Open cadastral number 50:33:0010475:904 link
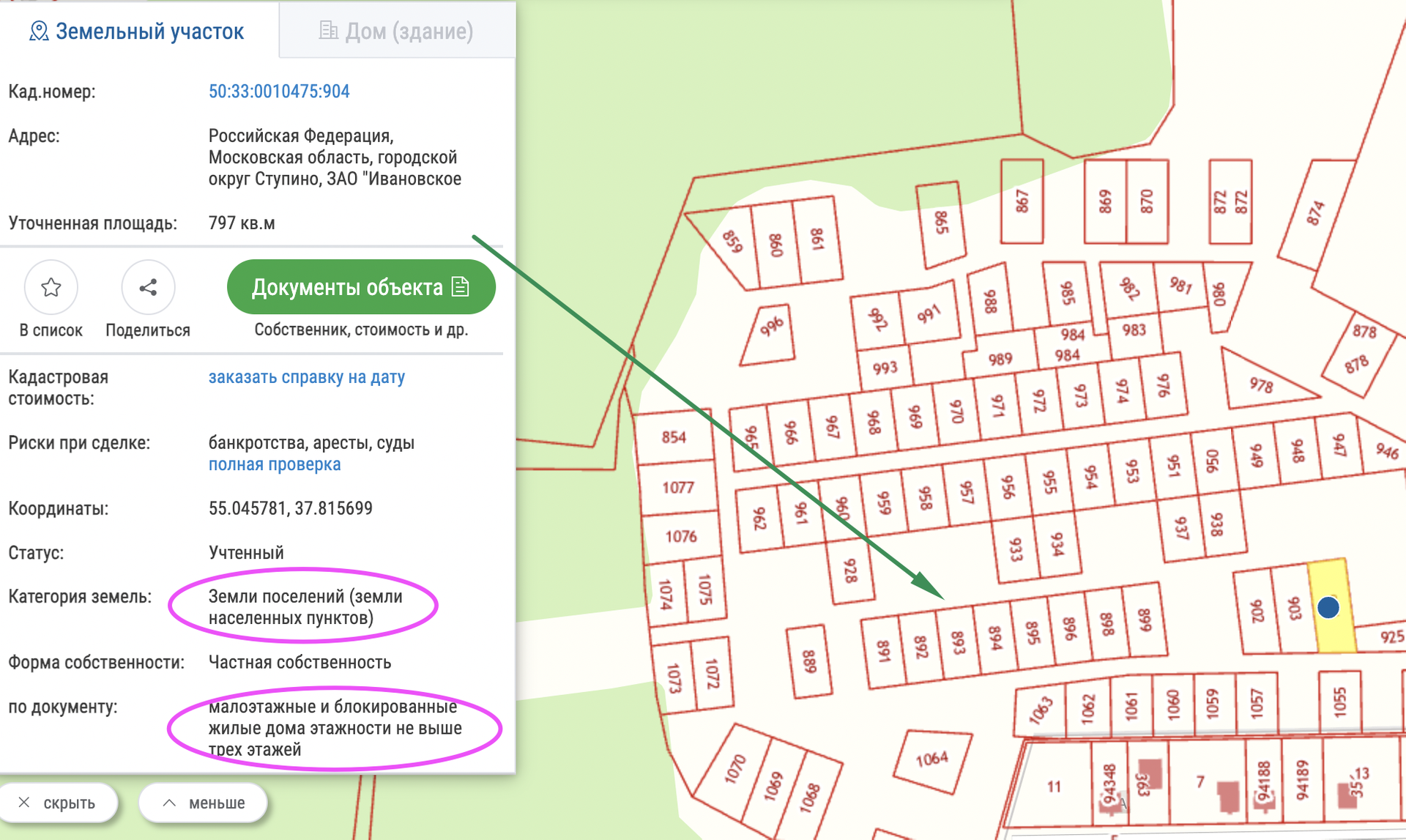The image size is (1406, 840). (x=279, y=92)
